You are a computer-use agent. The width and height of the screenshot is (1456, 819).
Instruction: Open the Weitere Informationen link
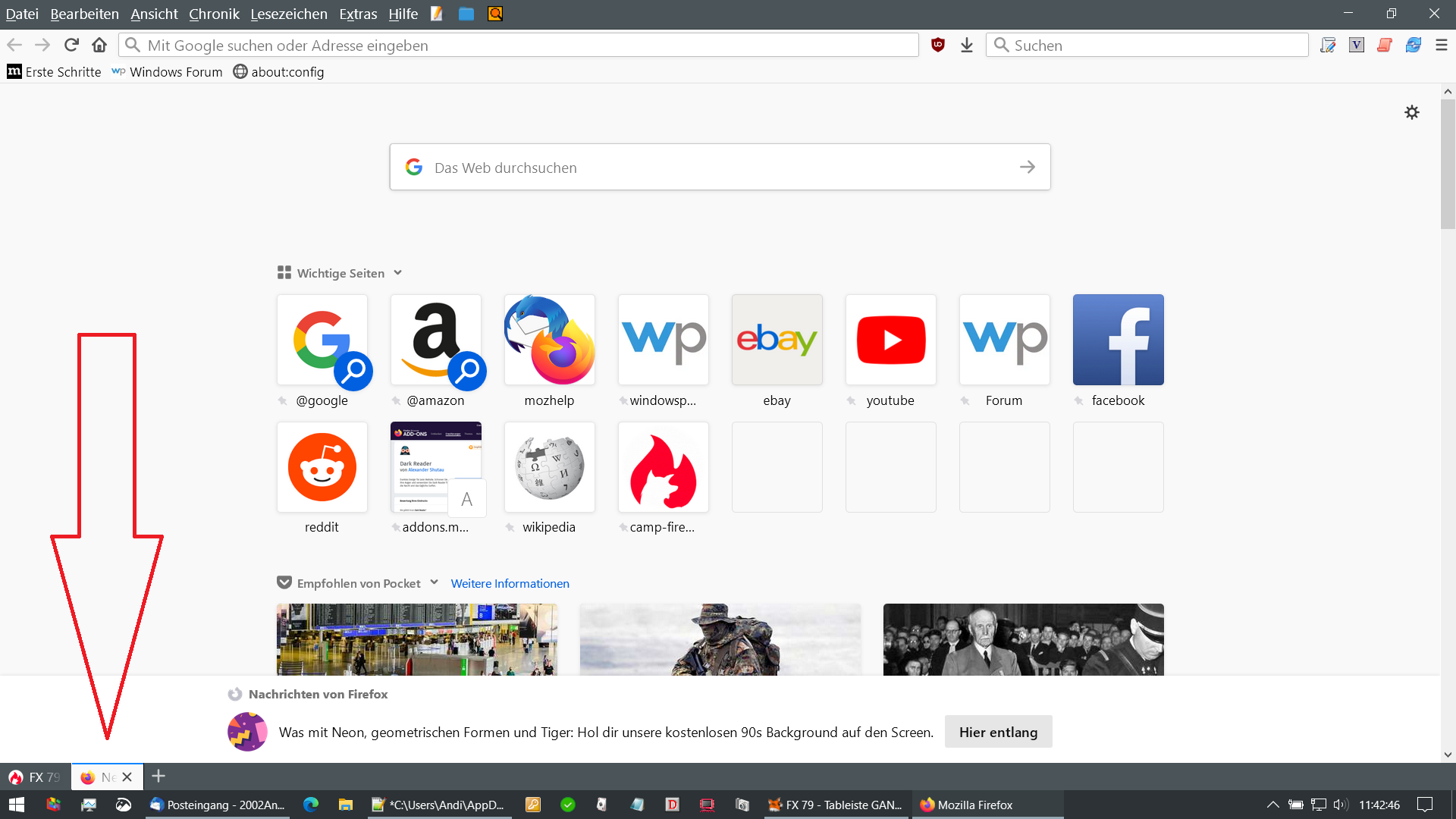point(510,583)
